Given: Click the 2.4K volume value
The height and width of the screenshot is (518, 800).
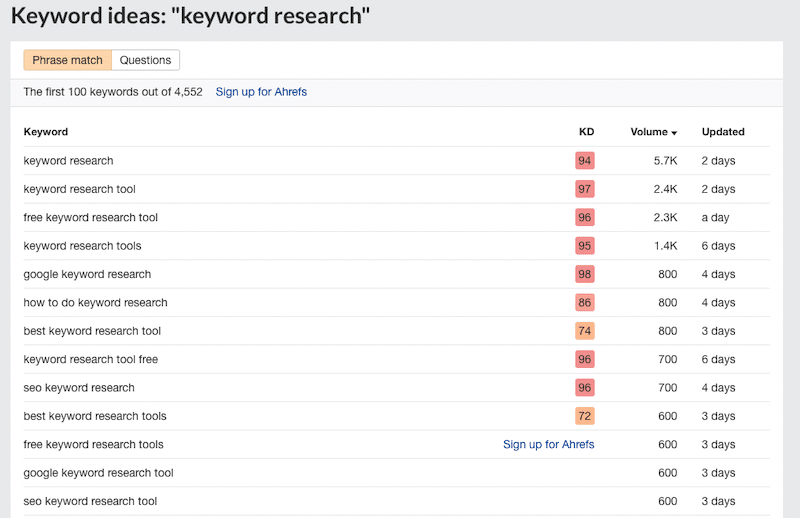Looking at the screenshot, I should coord(665,189).
